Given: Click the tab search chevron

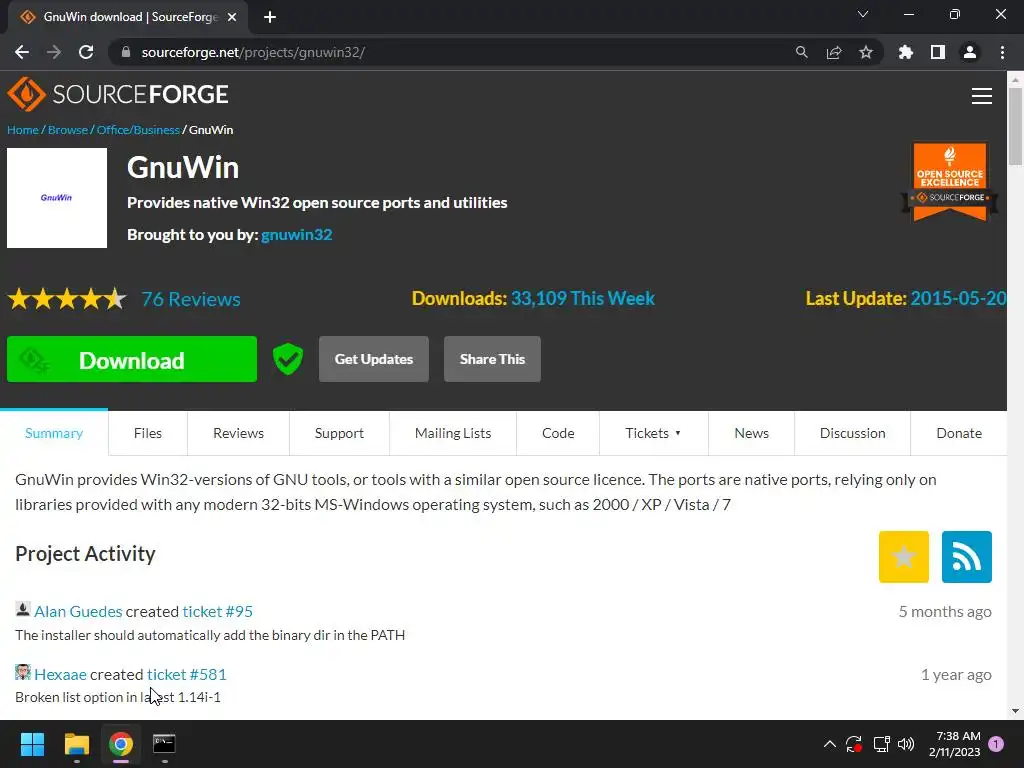Looking at the screenshot, I should (x=863, y=14).
